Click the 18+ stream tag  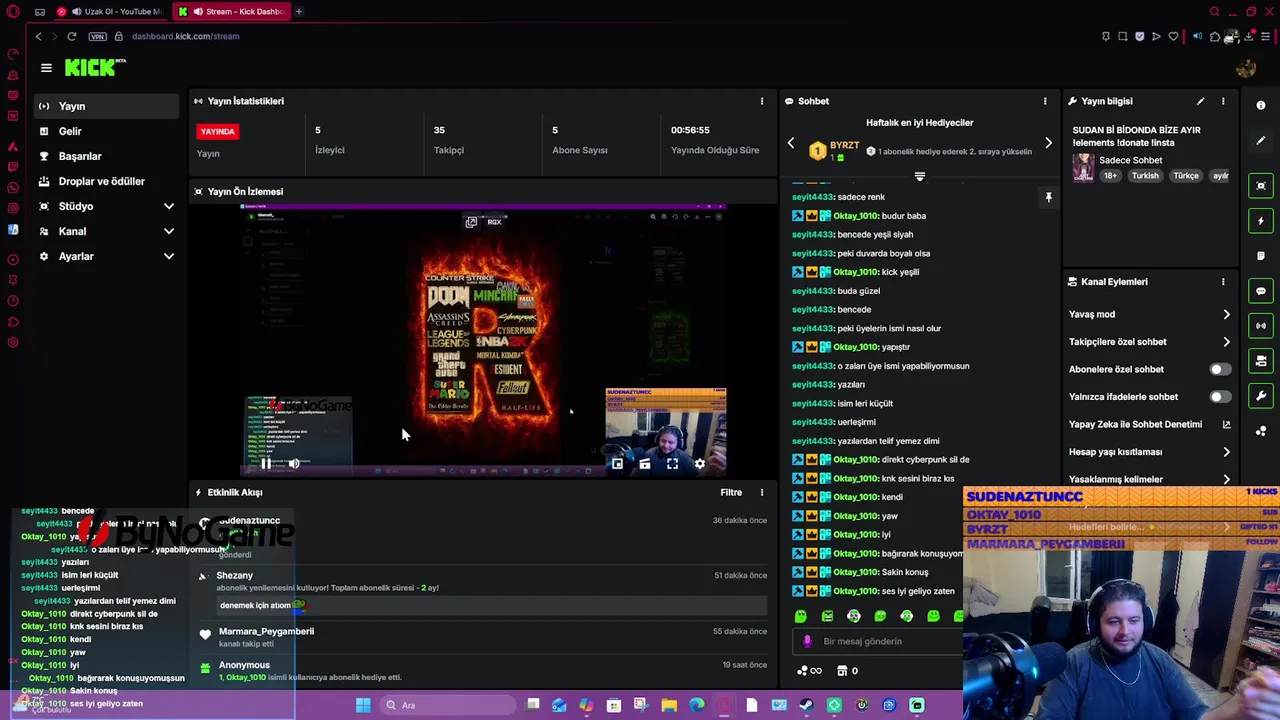tap(1110, 176)
